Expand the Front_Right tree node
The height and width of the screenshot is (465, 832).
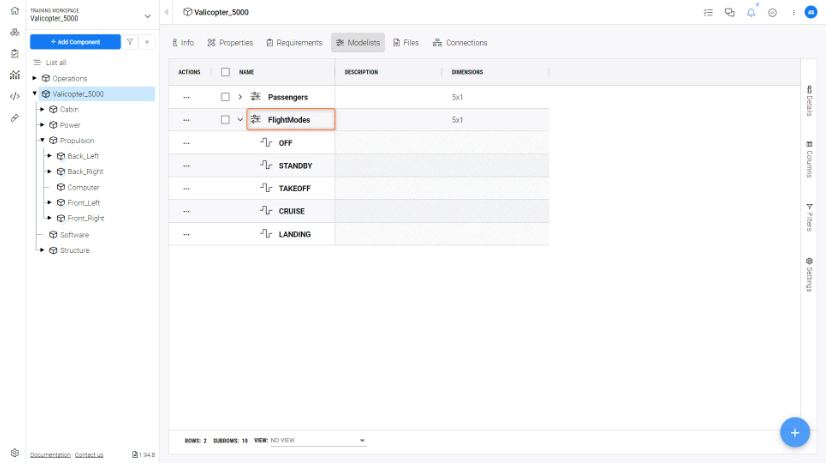pos(50,219)
